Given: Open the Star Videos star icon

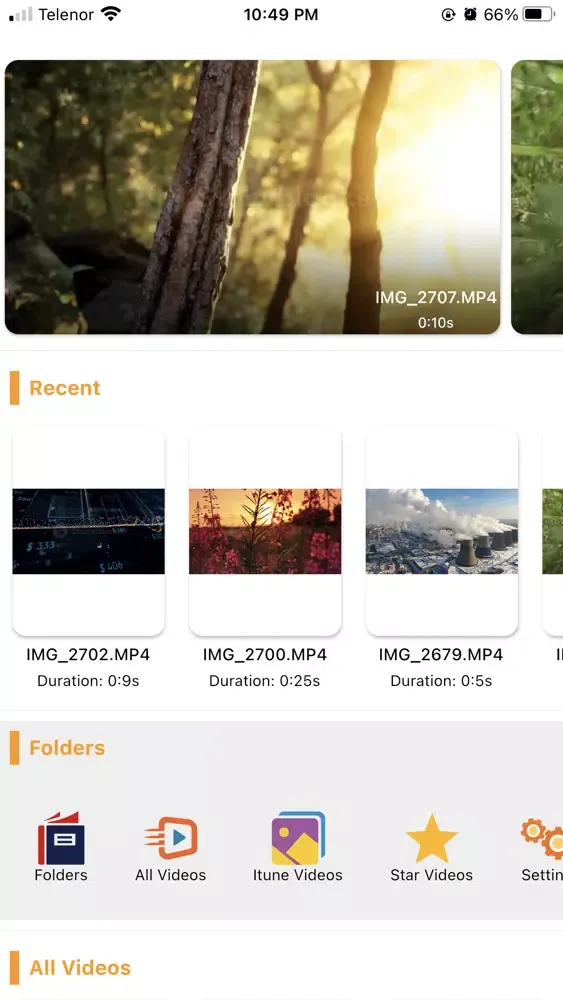Looking at the screenshot, I should (x=432, y=838).
